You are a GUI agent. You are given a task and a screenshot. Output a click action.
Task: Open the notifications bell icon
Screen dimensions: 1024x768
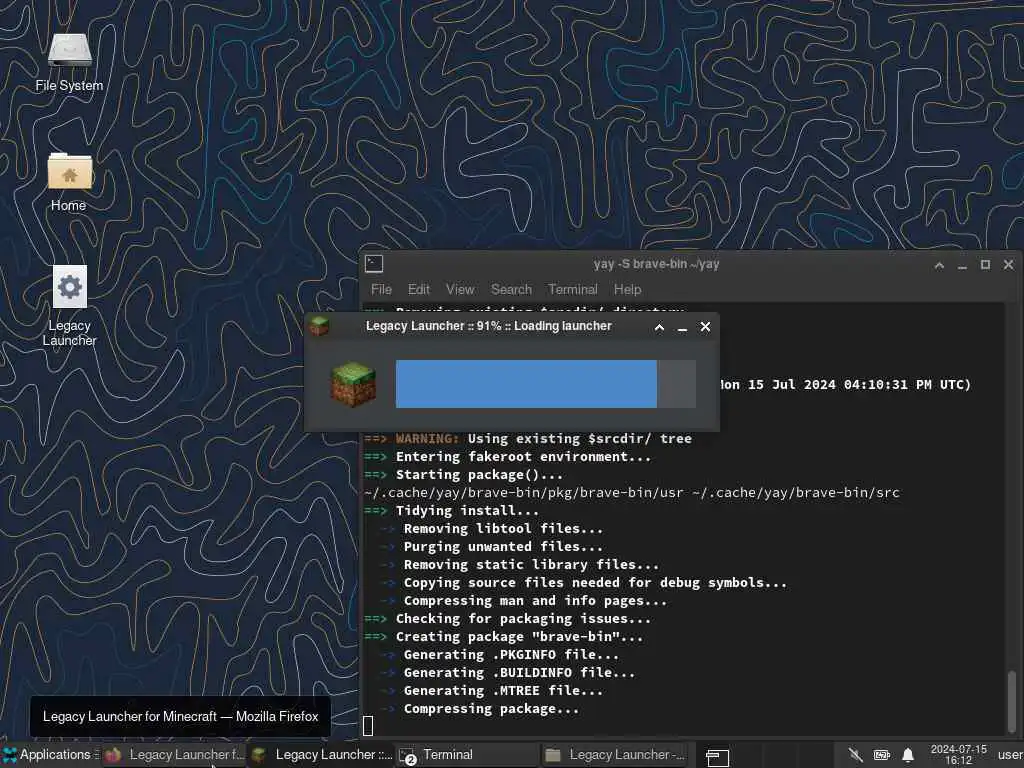coord(908,756)
